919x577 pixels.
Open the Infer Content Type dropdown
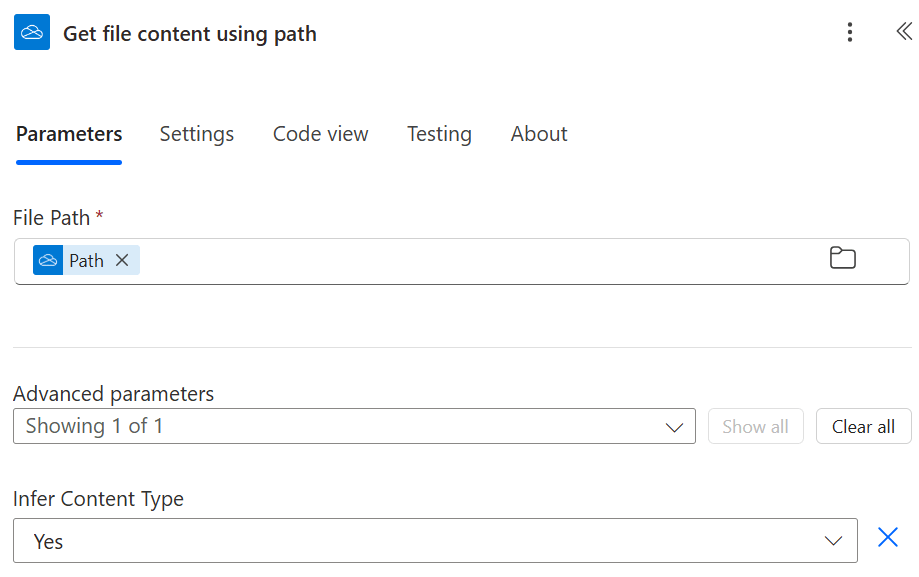435,541
